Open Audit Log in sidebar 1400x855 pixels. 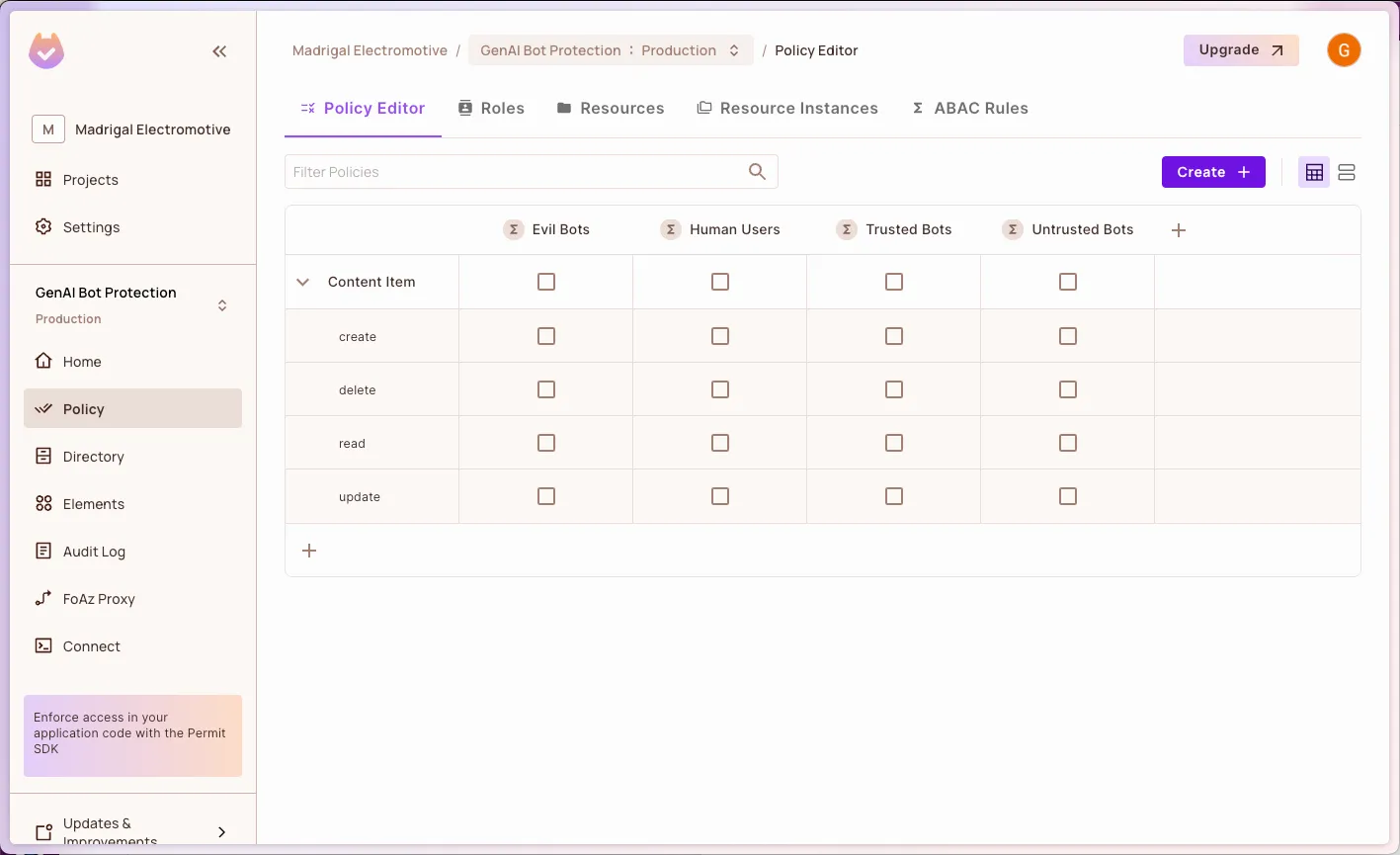click(x=94, y=552)
